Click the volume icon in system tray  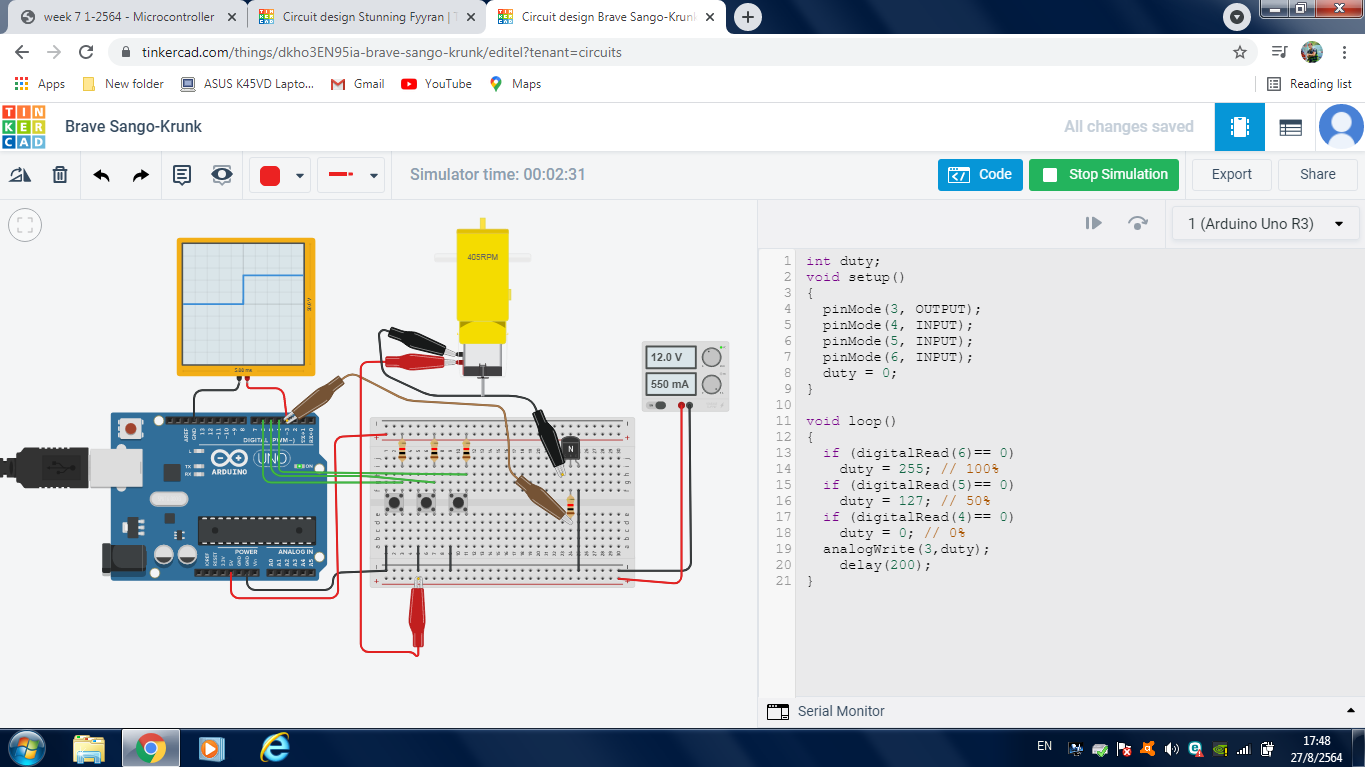[x=1171, y=748]
